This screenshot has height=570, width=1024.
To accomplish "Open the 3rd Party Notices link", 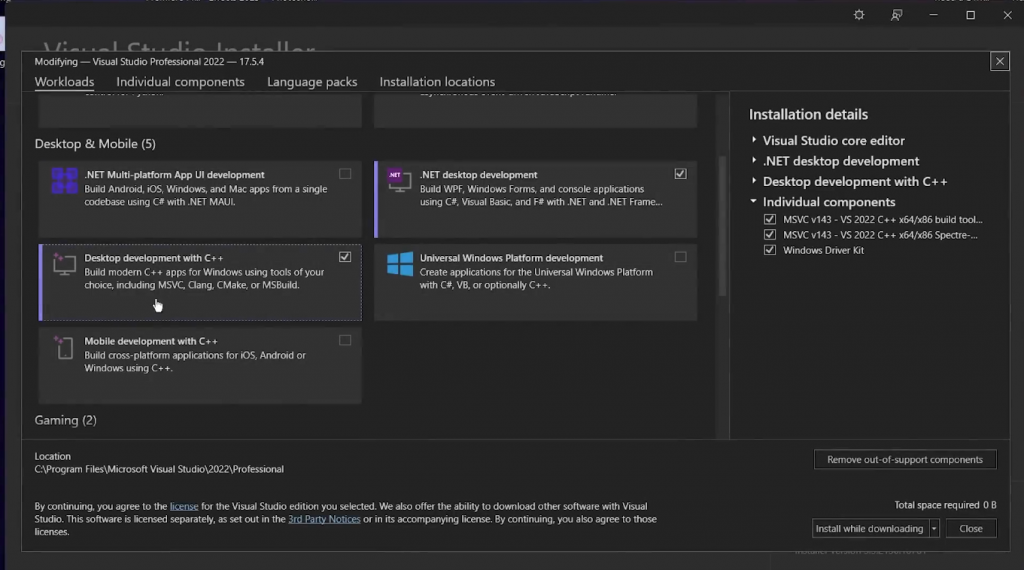I will point(324,519).
